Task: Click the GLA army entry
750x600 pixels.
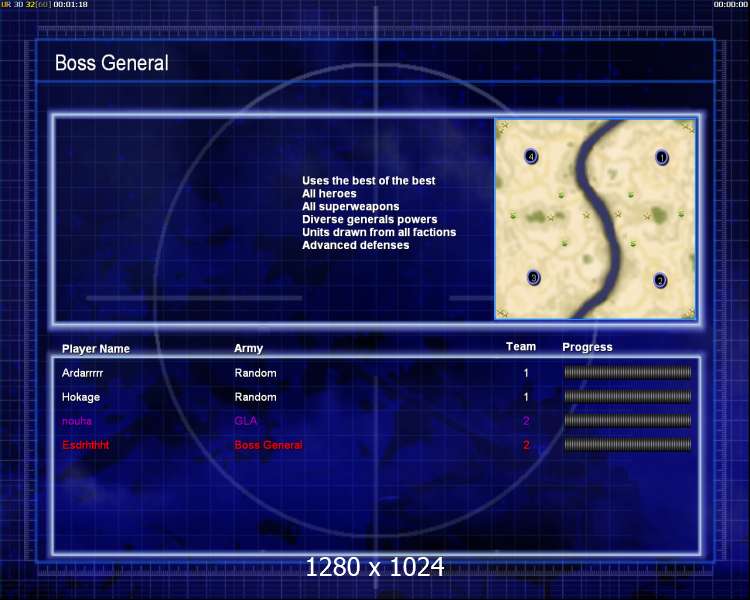Action: point(246,421)
